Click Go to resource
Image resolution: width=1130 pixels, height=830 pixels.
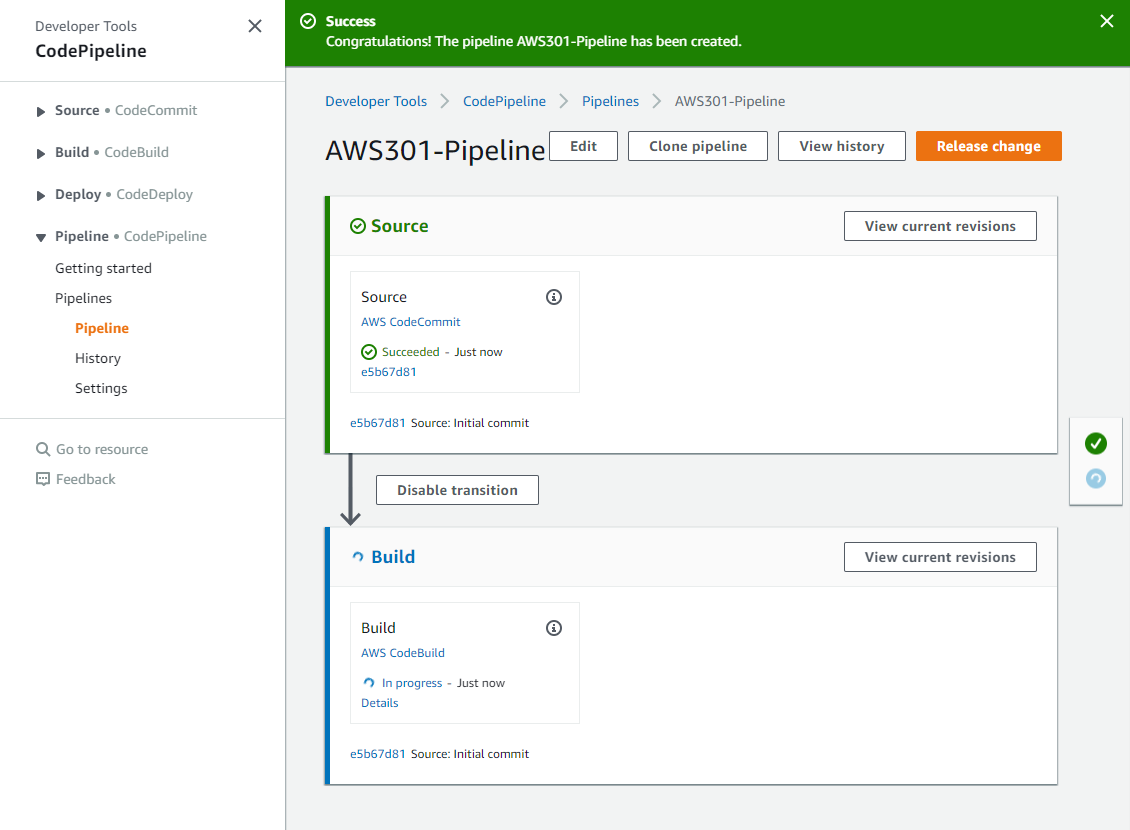point(102,449)
